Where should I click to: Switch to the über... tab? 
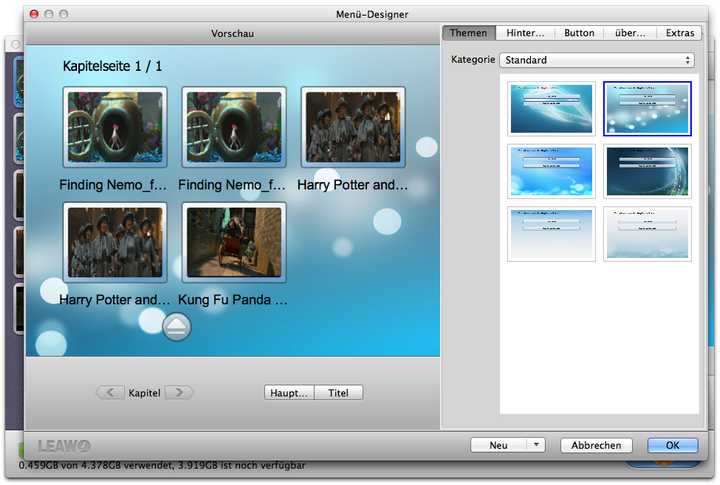pos(630,33)
